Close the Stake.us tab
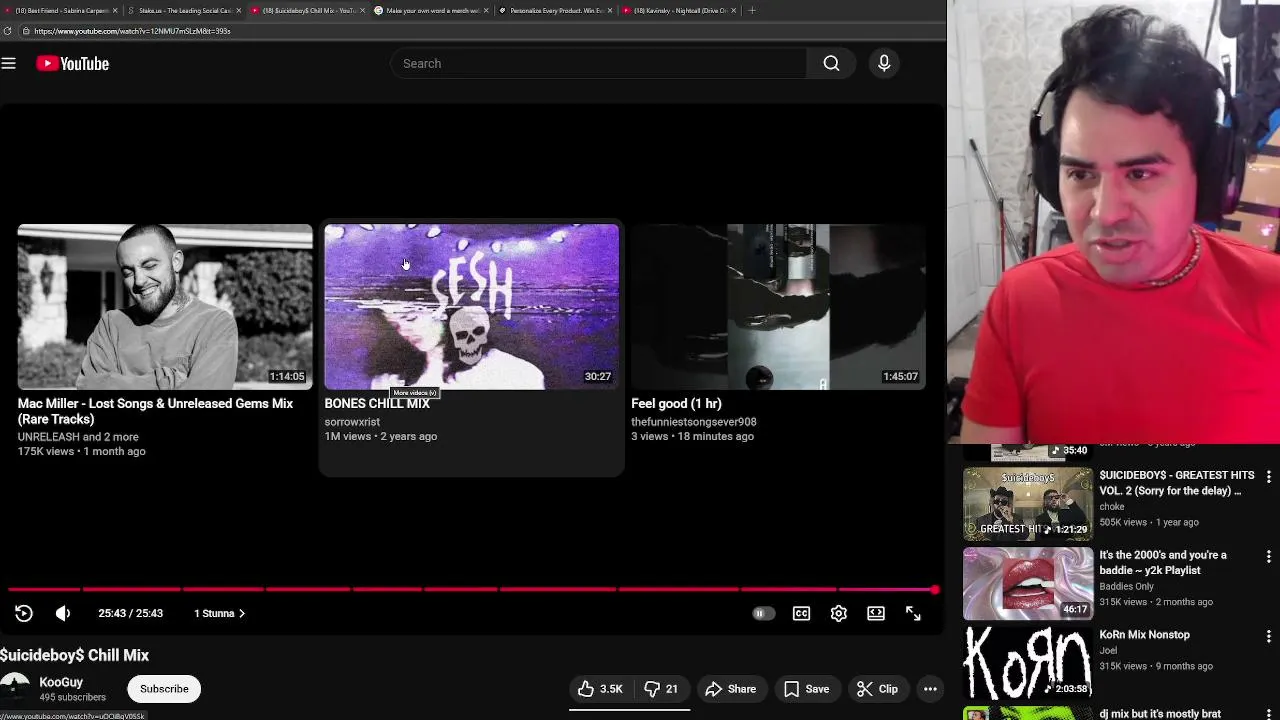This screenshot has width=1280, height=720. click(238, 10)
